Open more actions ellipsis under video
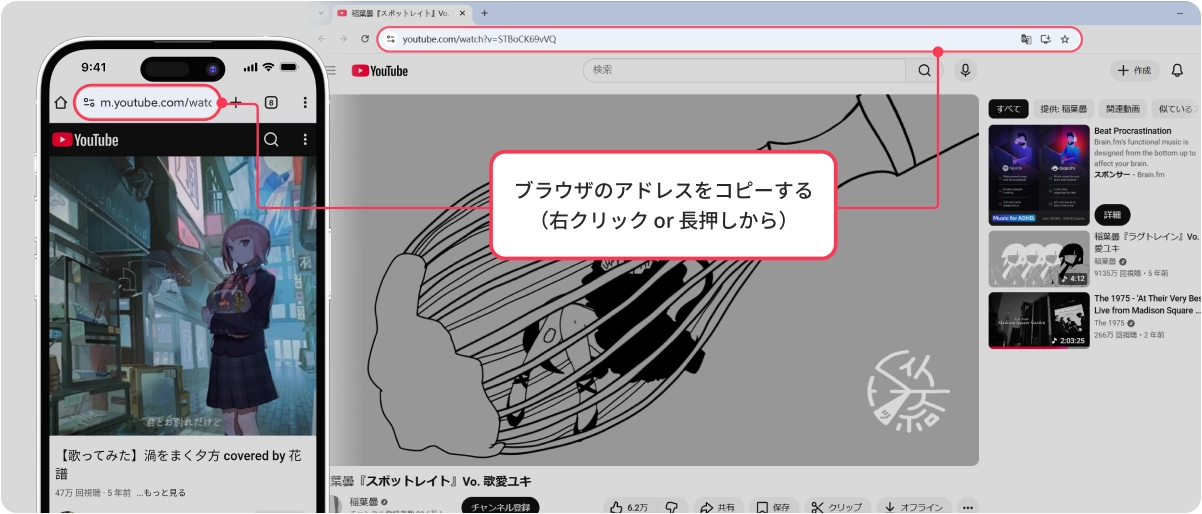 tap(967, 507)
